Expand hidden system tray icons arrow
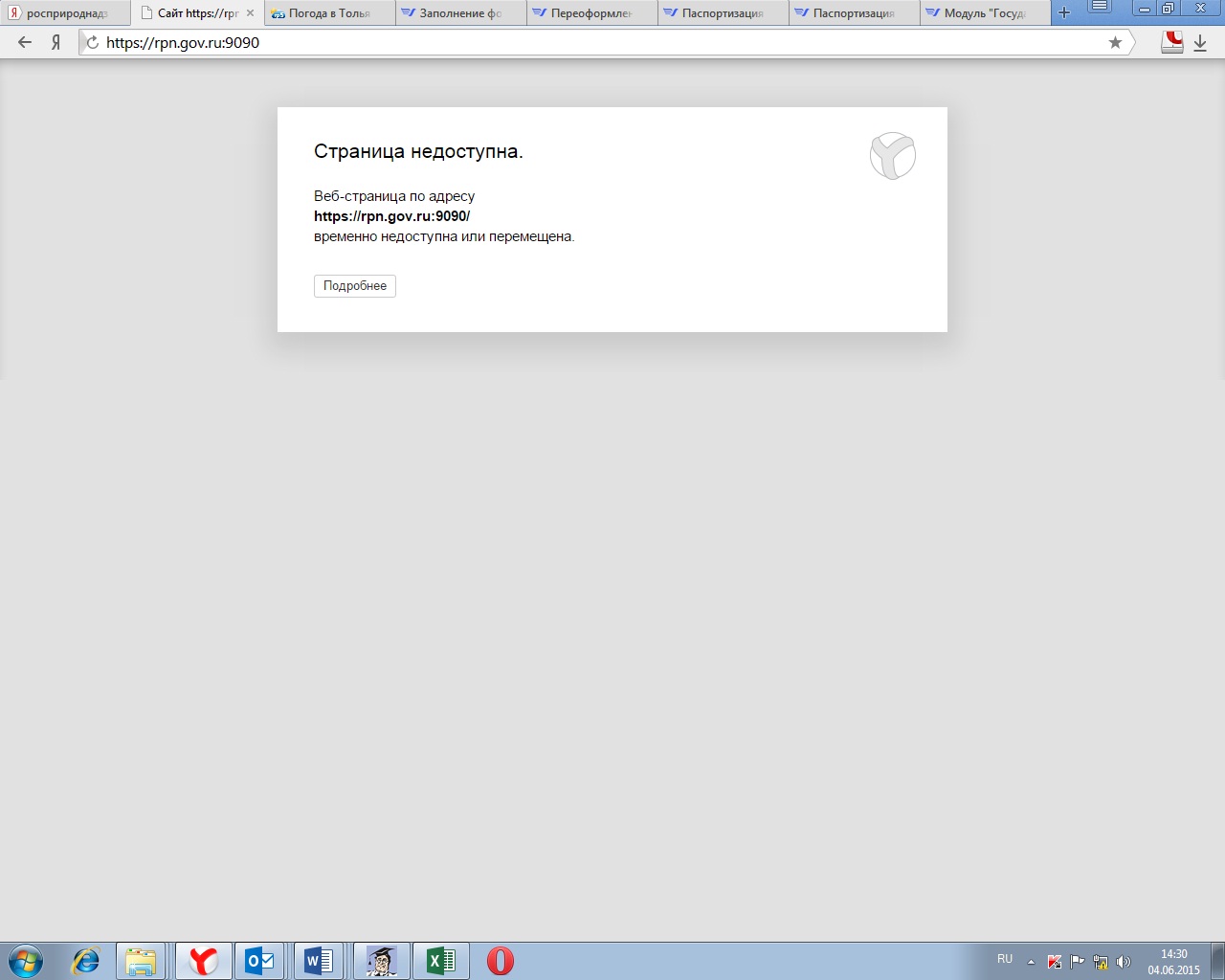Image resolution: width=1225 pixels, height=980 pixels. tap(1031, 962)
